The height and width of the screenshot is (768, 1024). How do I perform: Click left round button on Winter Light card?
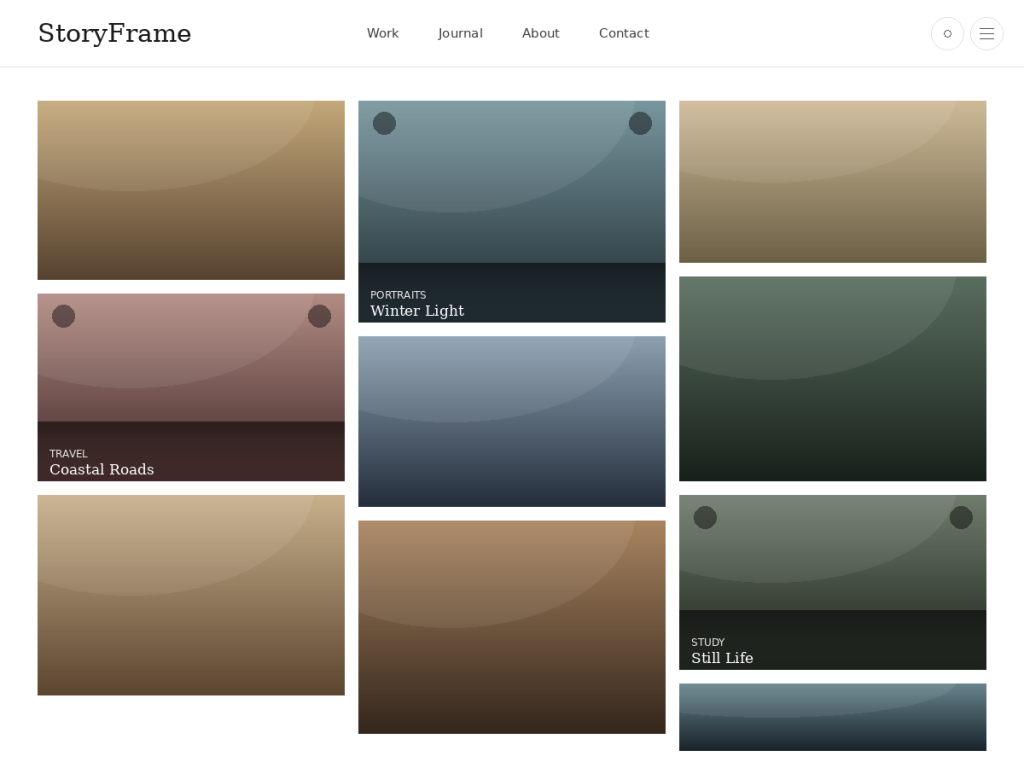click(384, 123)
